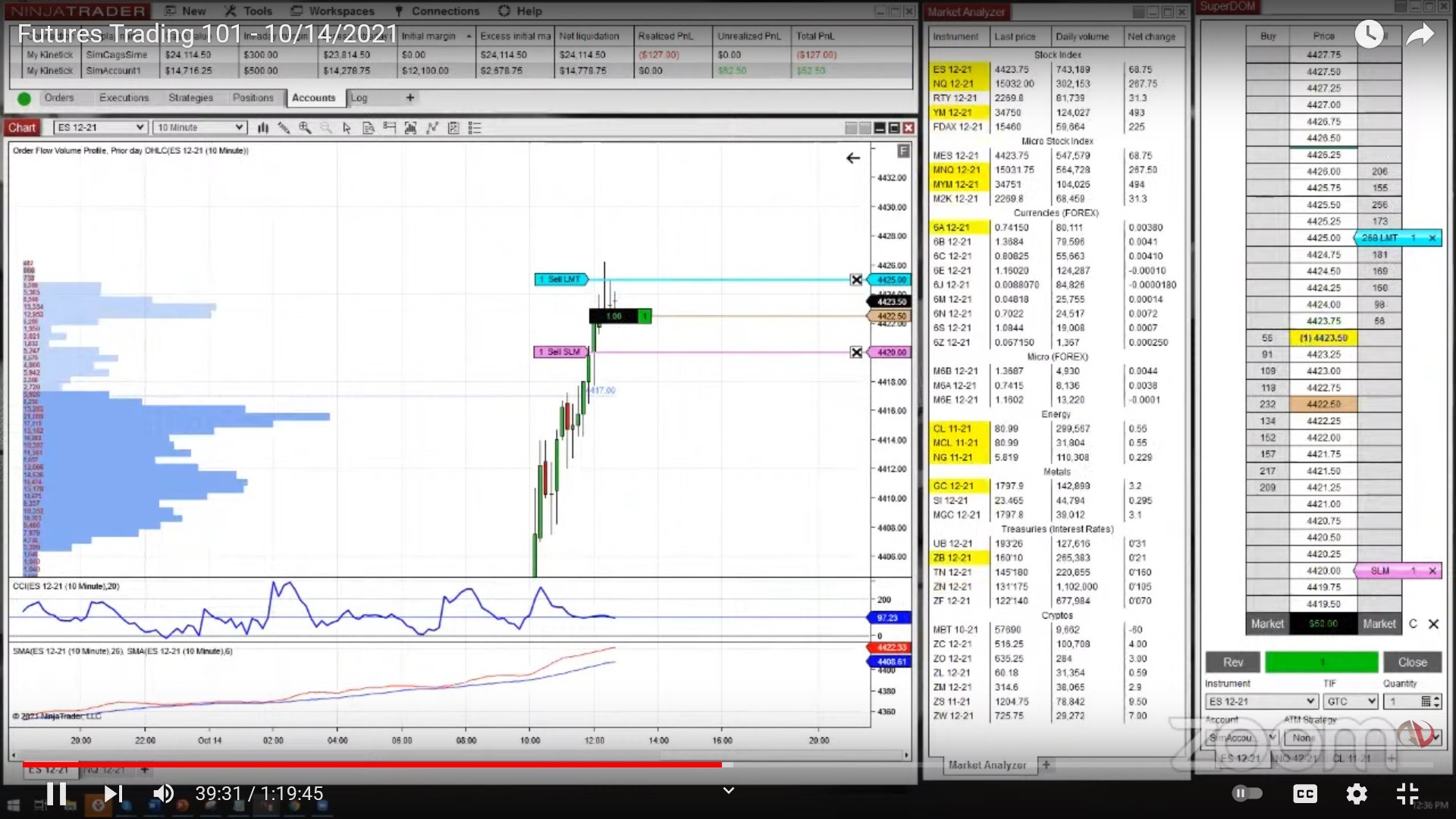Toggle YouTube autoplay switch
The width and height of the screenshot is (1456, 819).
pos(1247,793)
